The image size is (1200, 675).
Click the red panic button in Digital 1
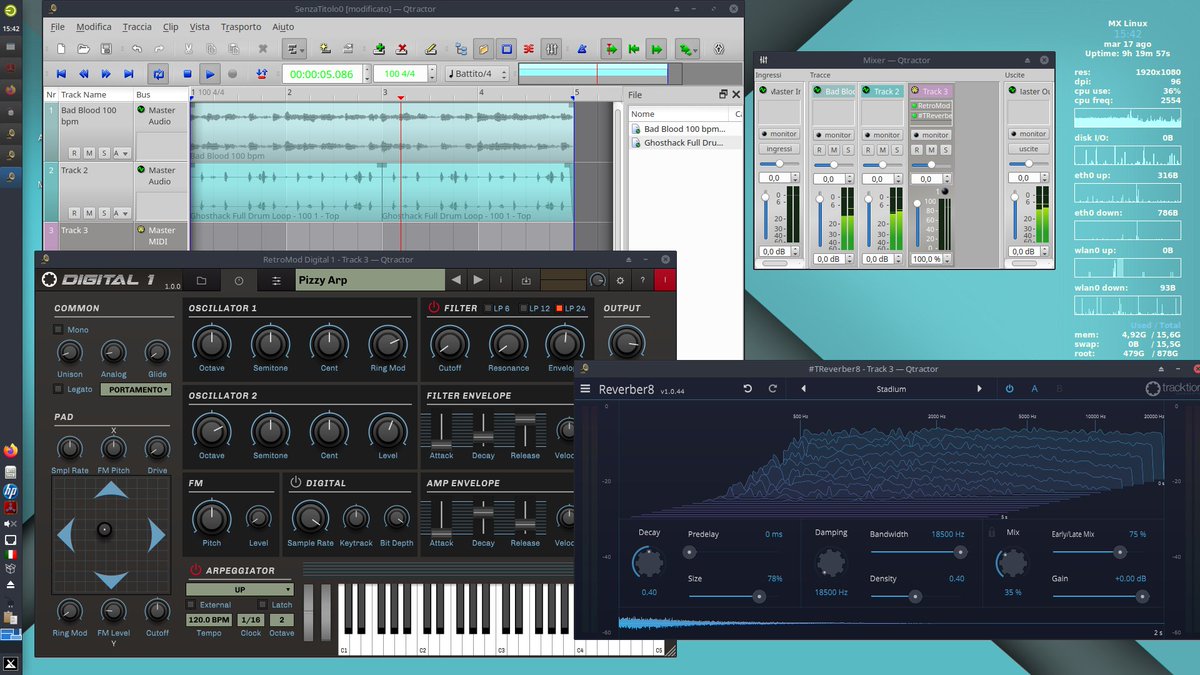tap(665, 280)
